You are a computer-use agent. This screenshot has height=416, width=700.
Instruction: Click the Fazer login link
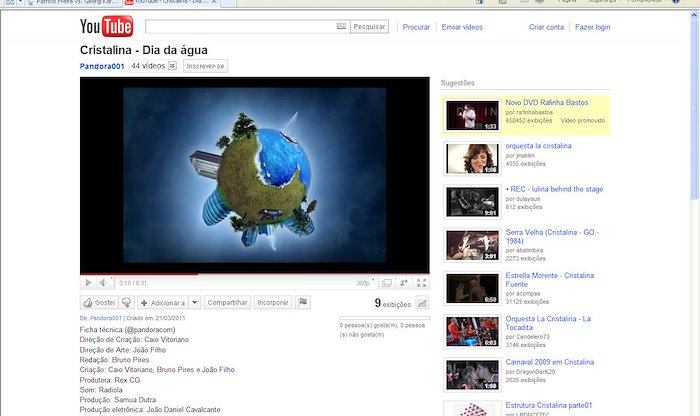592,27
